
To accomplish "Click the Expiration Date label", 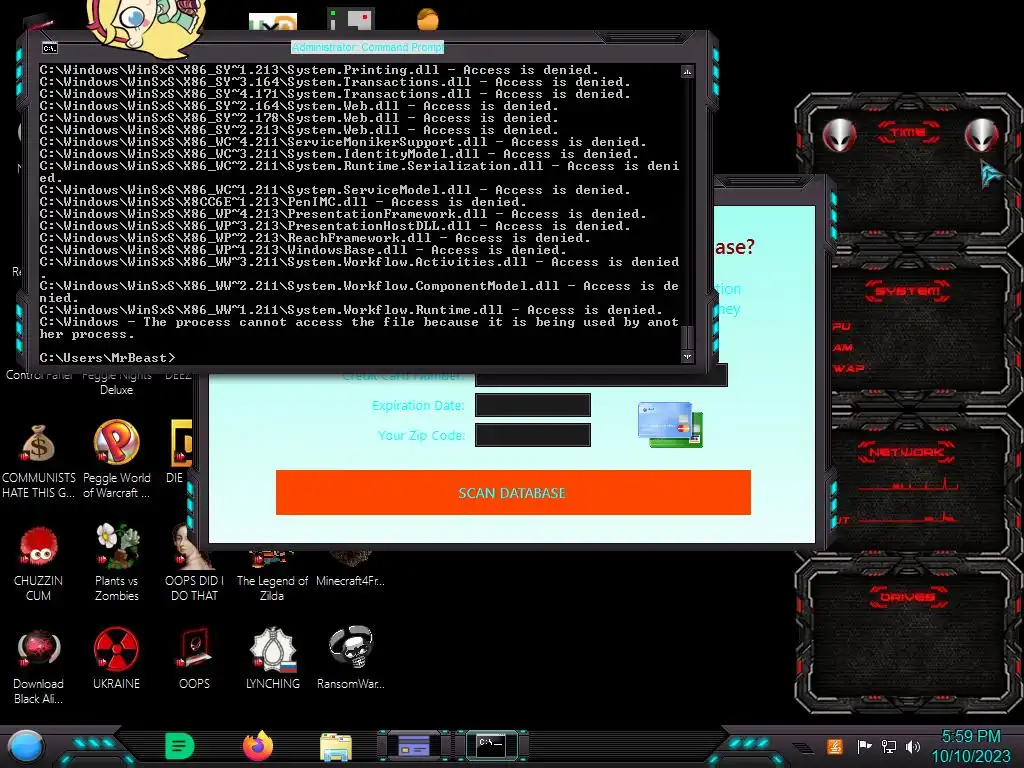I will [x=418, y=405].
